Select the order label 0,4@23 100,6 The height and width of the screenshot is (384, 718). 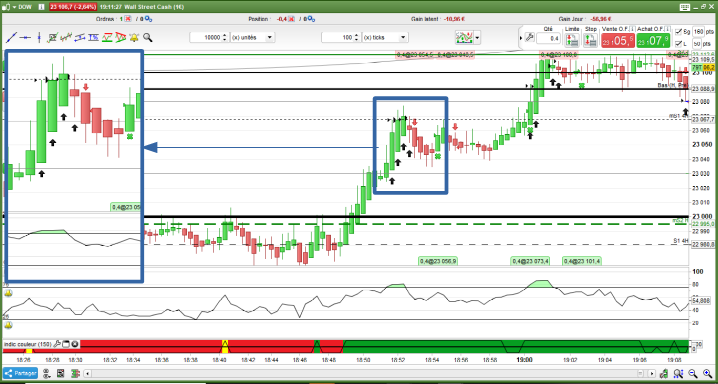pos(559,55)
